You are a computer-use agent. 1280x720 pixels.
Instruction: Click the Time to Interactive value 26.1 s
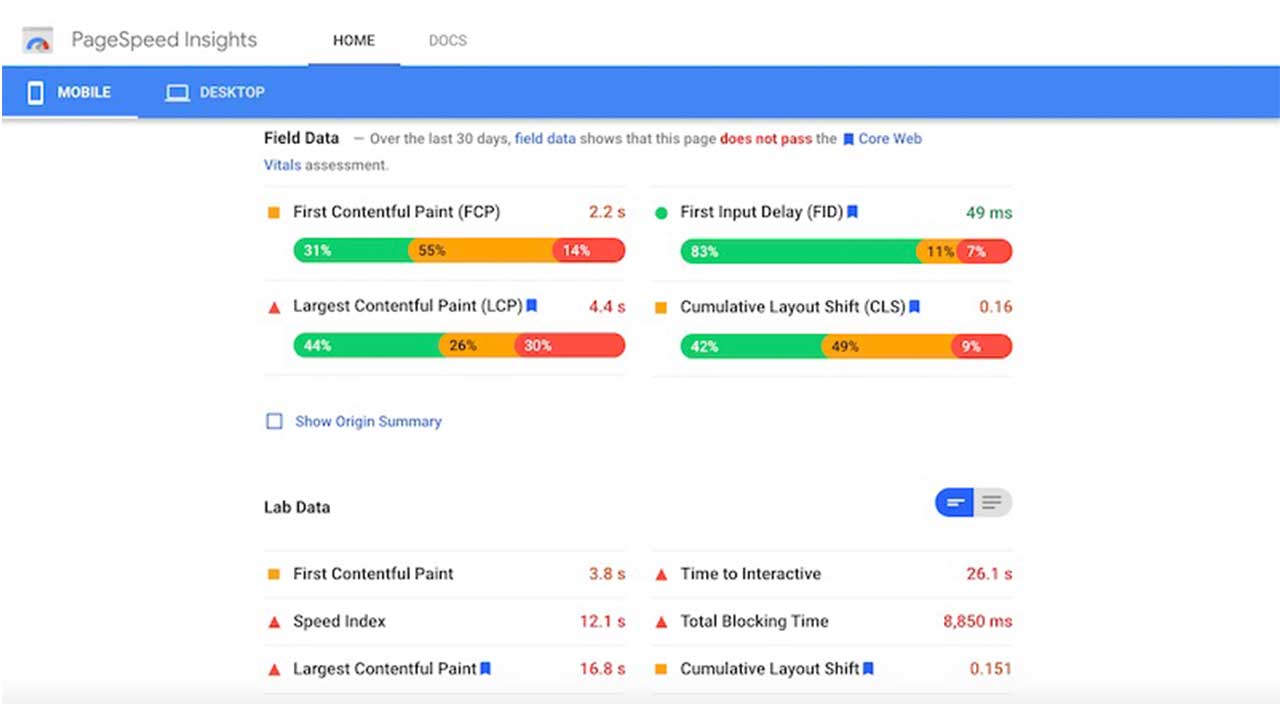tap(989, 574)
